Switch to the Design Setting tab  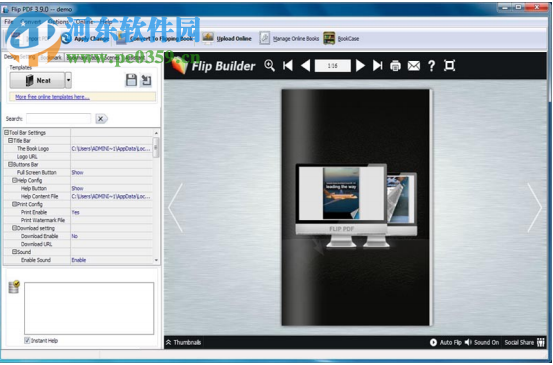(19, 57)
